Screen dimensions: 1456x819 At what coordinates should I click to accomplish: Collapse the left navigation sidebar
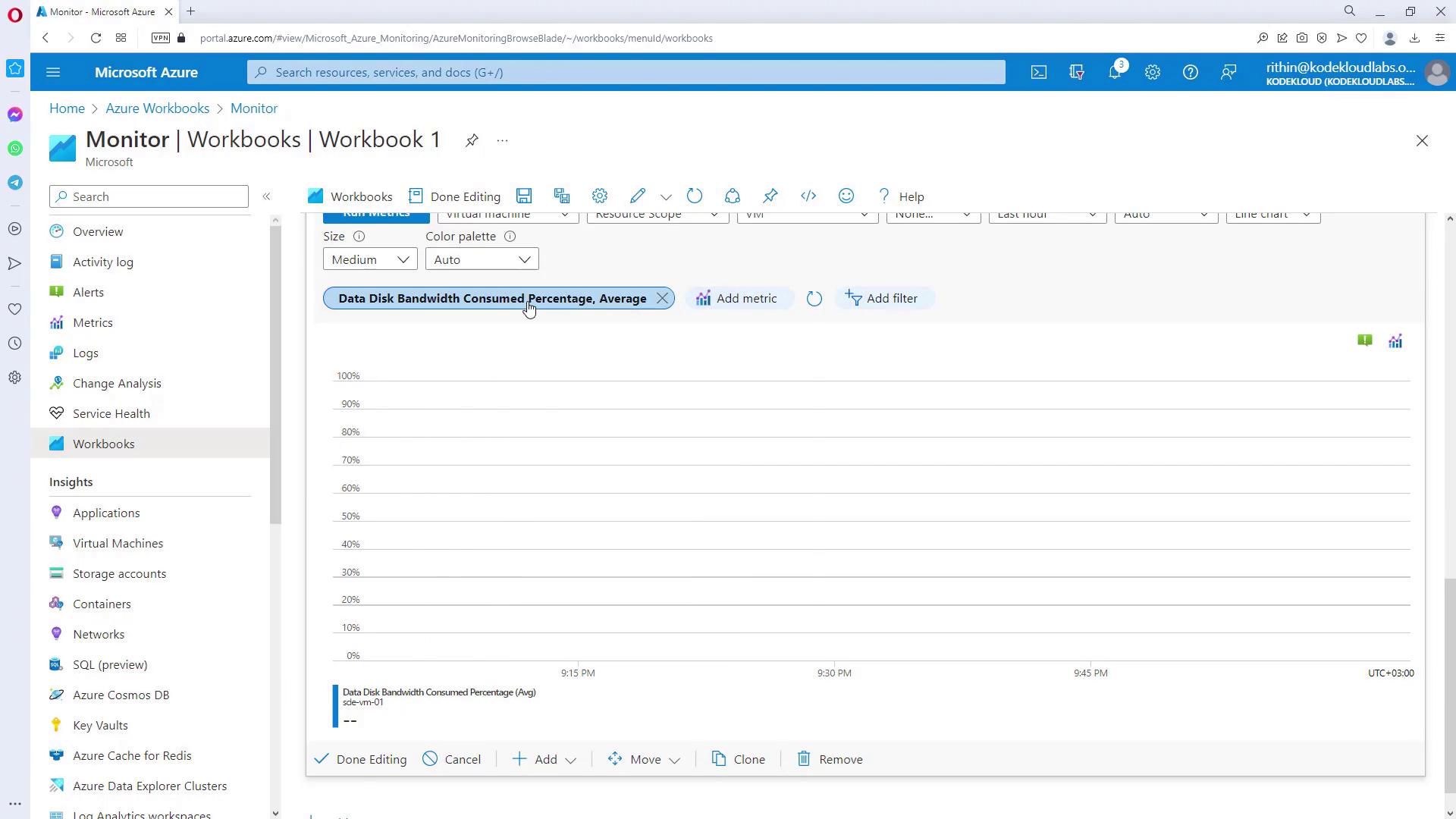(266, 197)
